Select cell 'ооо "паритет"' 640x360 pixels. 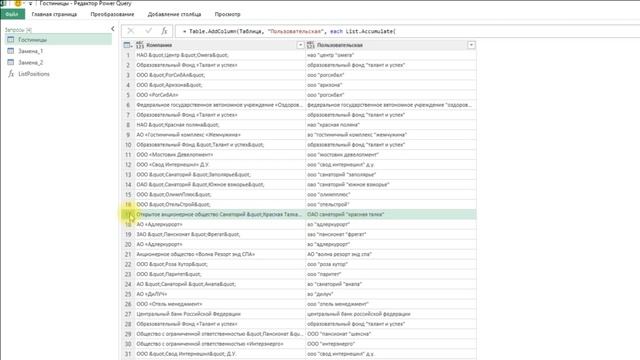point(391,274)
